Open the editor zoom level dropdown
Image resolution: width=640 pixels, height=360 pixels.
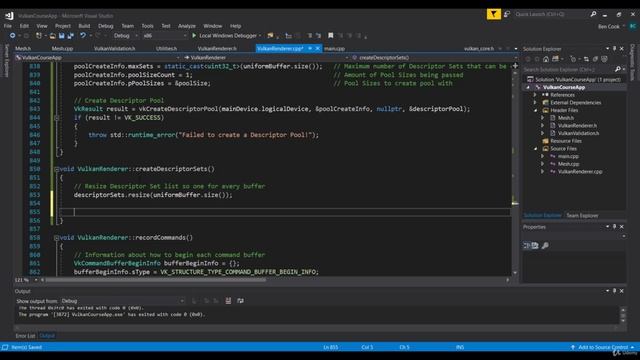(36, 280)
